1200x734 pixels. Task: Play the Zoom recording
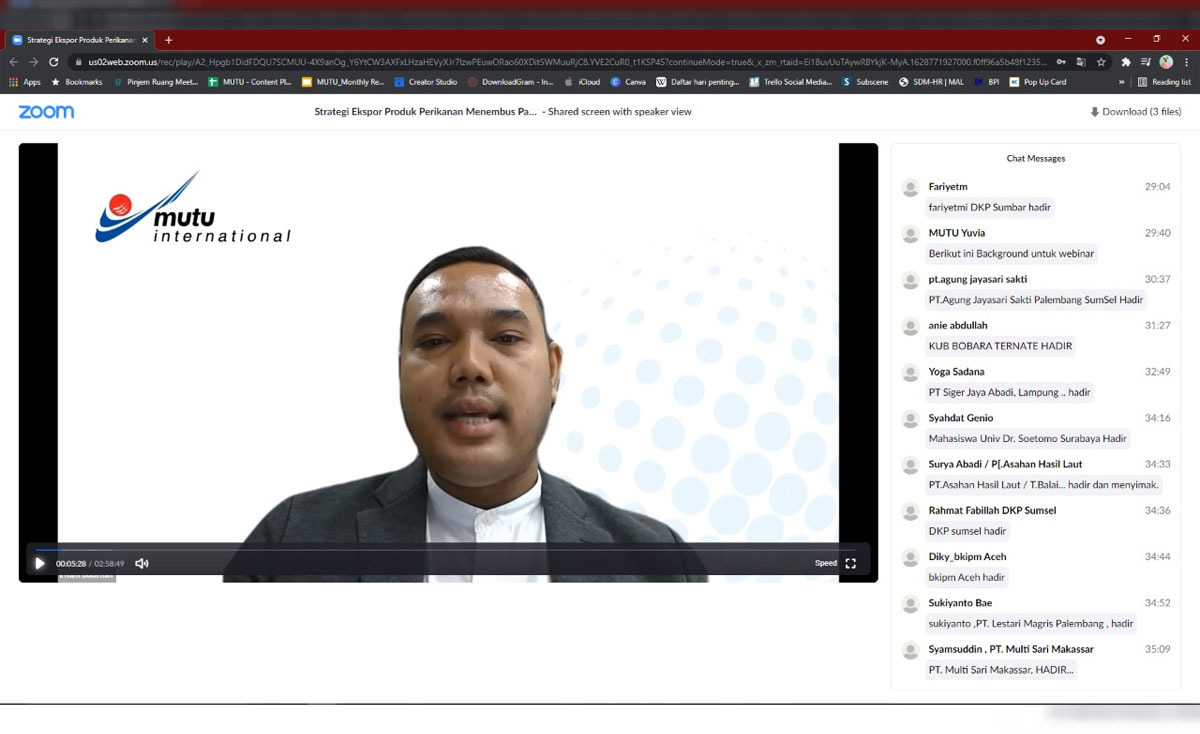coord(40,563)
